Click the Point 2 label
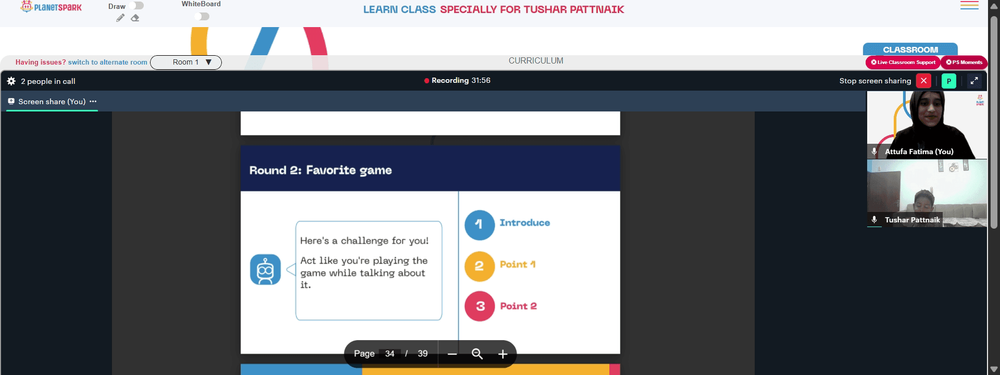 [518, 306]
